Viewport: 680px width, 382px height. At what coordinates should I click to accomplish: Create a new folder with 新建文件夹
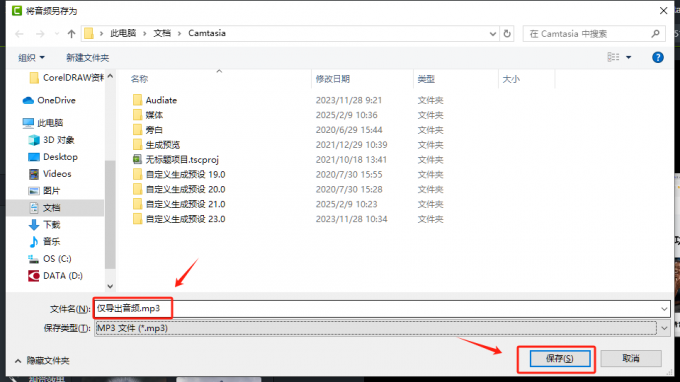tap(88, 57)
